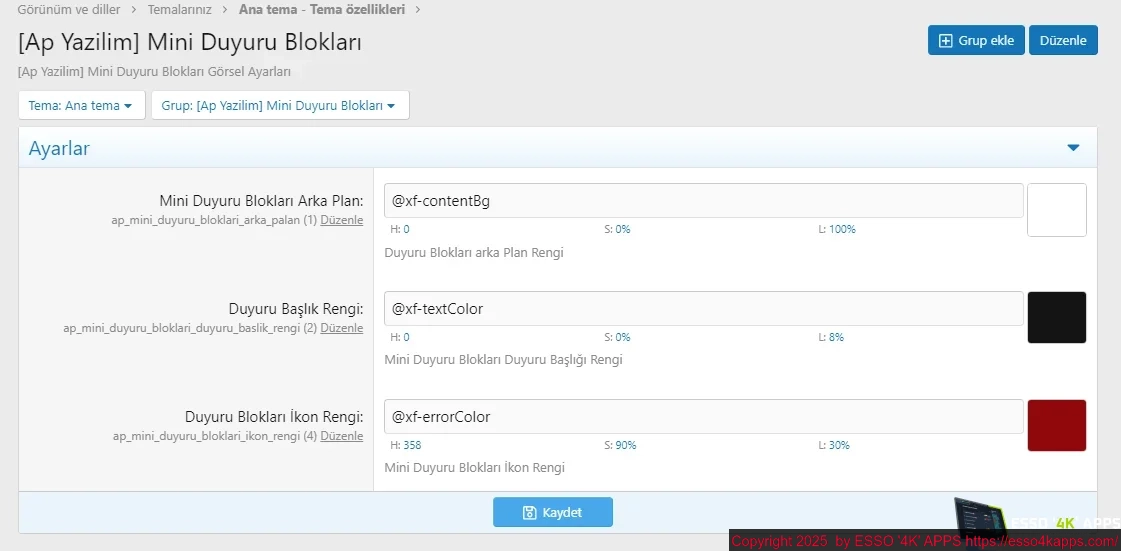Click the Düzenle button at top right
This screenshot has height=551, width=1121.
coord(1063,40)
